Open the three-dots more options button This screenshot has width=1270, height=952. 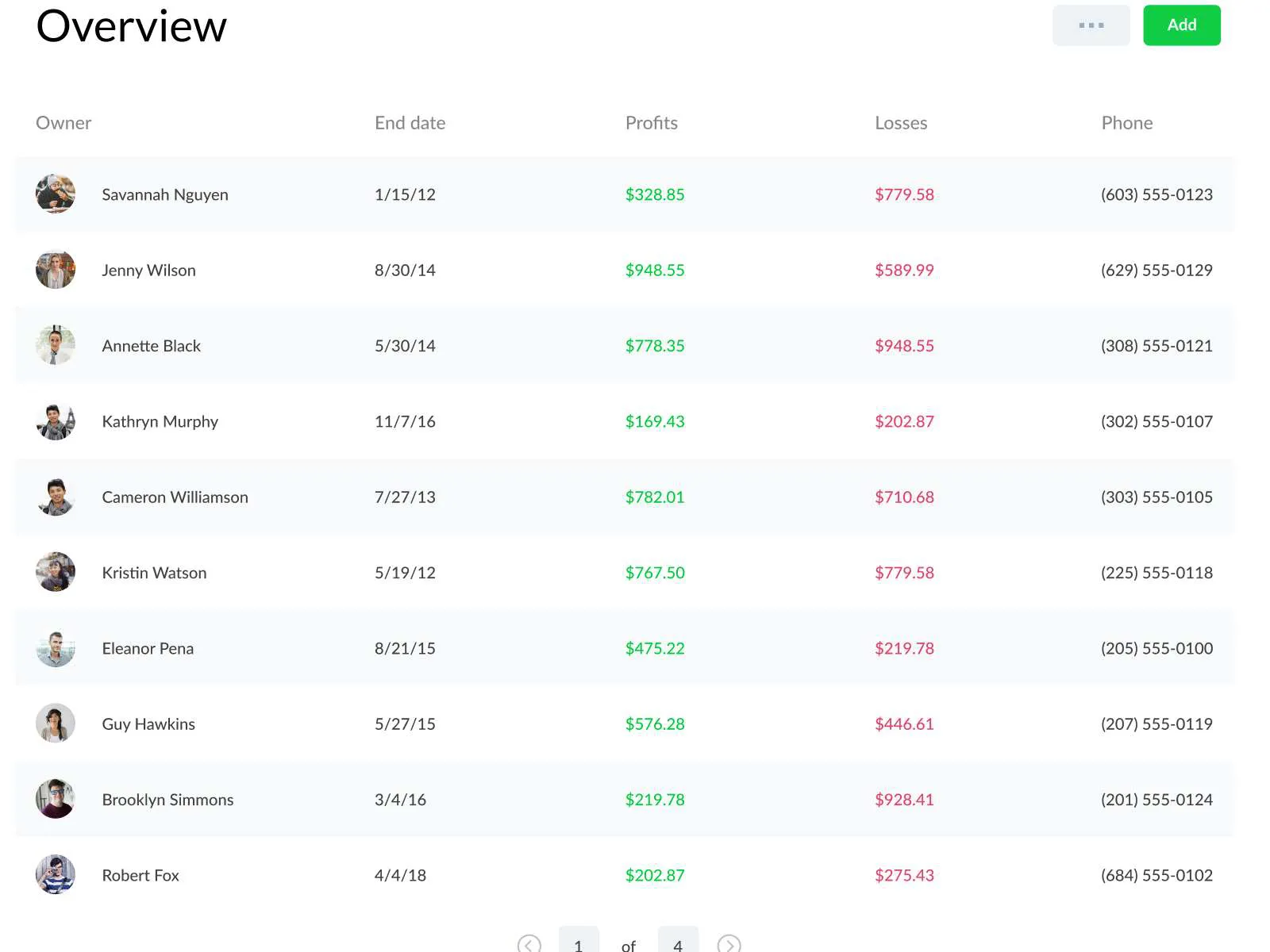coord(1091,25)
